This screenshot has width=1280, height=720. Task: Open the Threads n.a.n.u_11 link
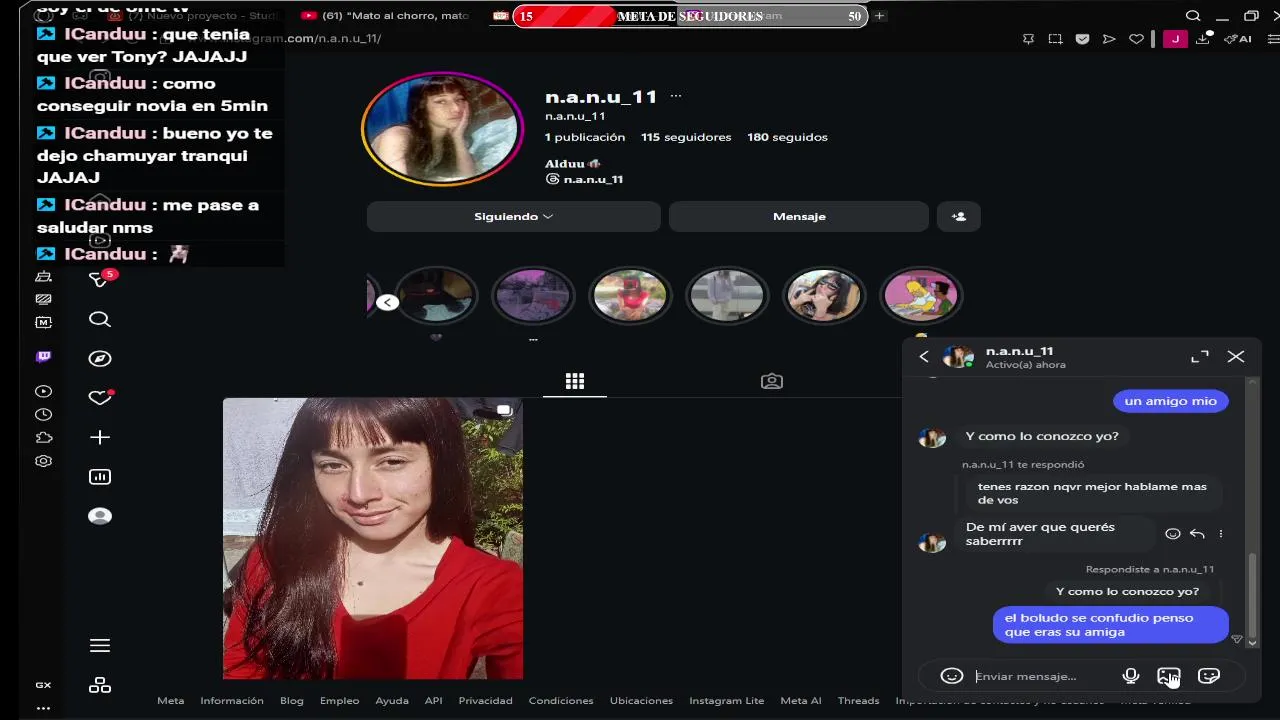[x=584, y=179]
